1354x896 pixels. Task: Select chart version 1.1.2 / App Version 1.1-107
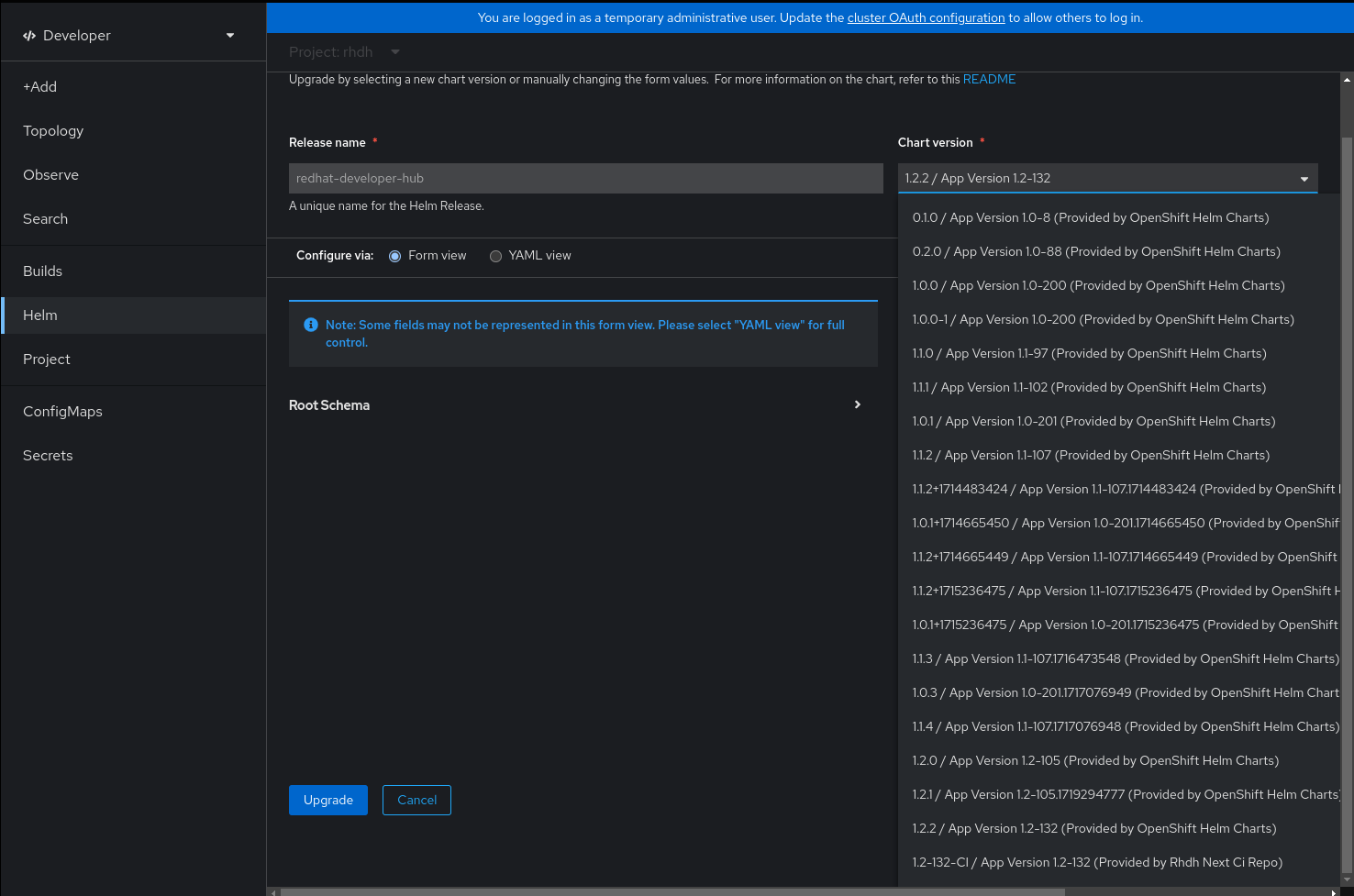(x=1118, y=455)
